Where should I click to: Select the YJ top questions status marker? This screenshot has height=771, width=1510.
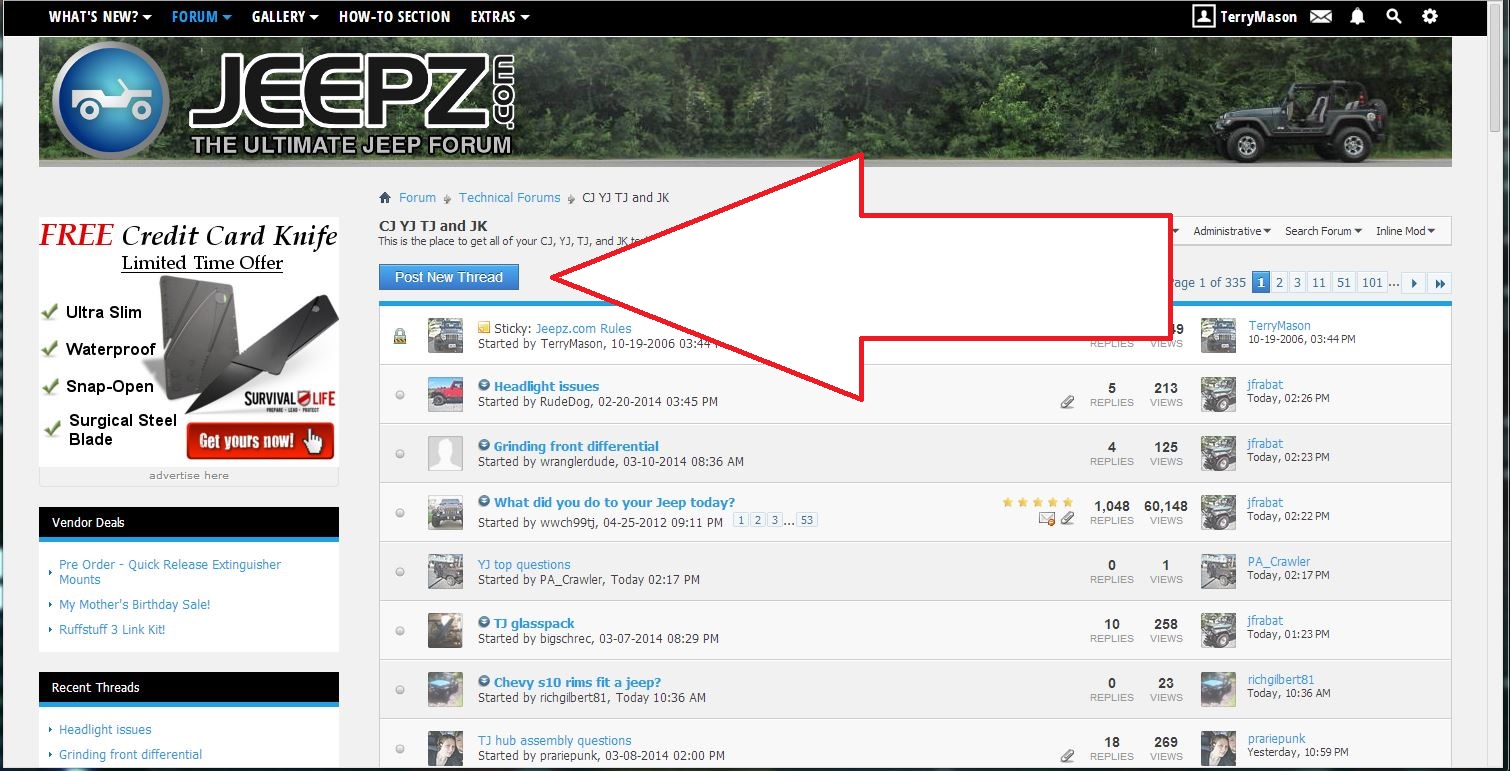click(x=401, y=572)
